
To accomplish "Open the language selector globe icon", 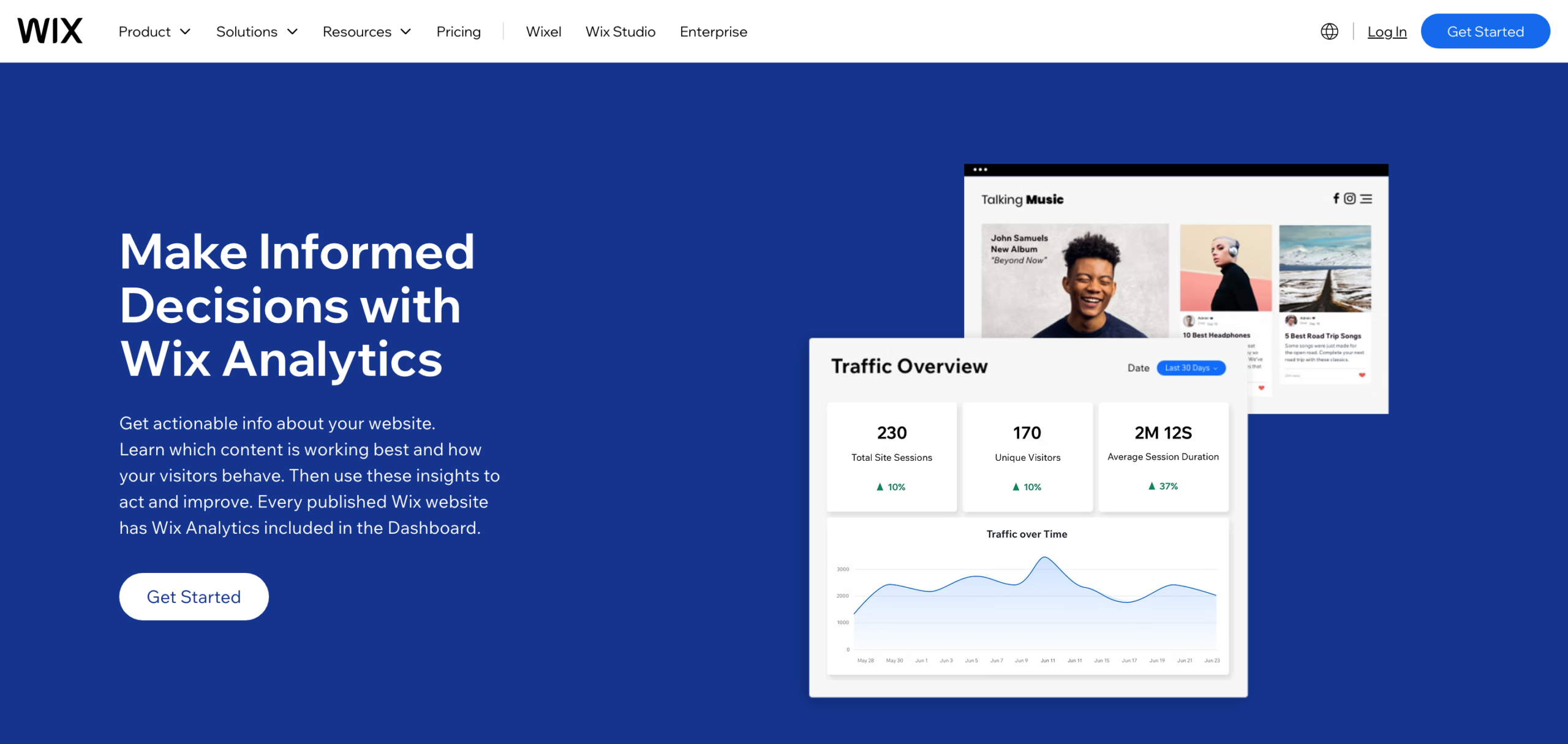I will click(x=1329, y=31).
